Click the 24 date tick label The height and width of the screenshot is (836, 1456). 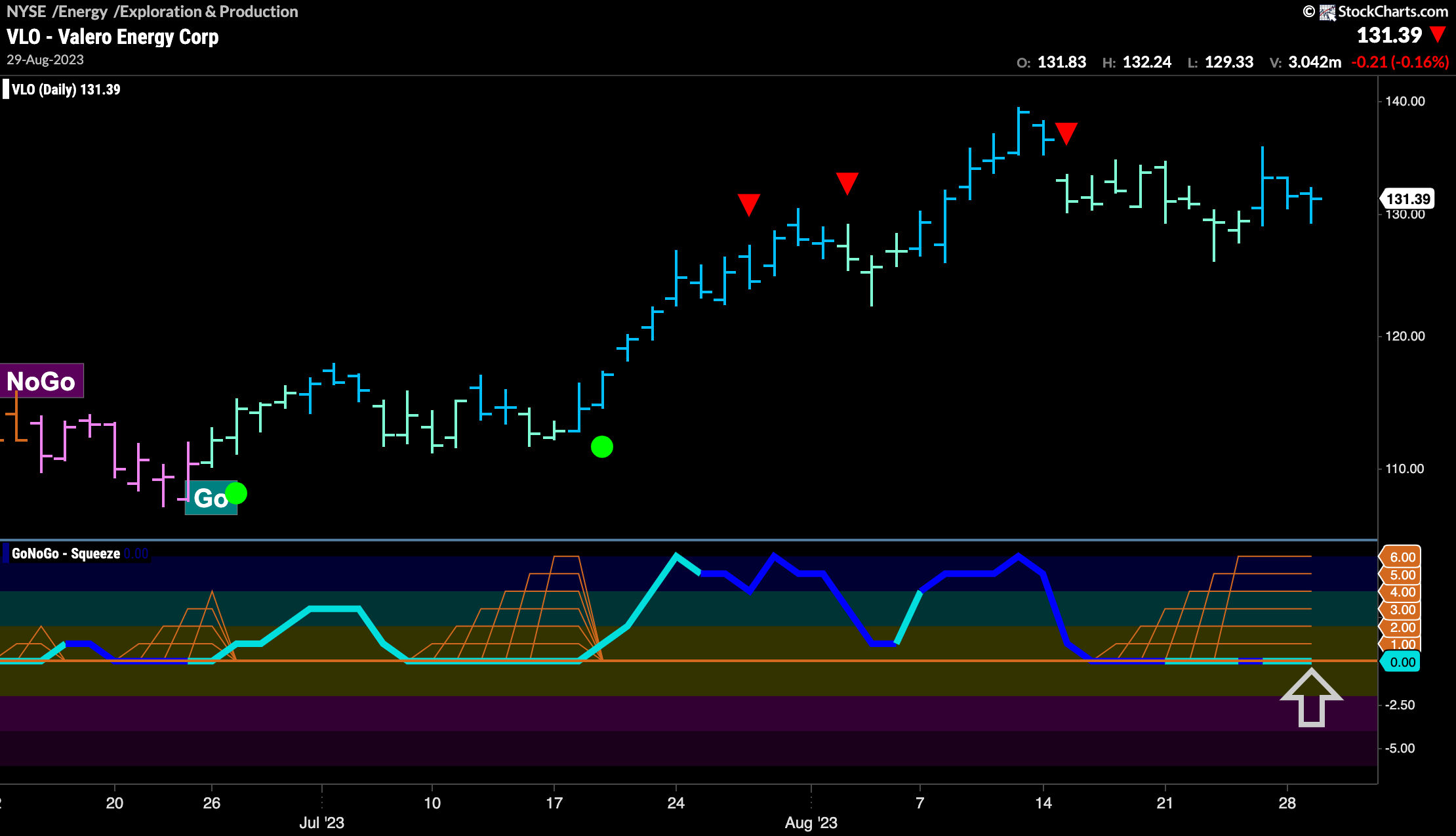click(676, 803)
